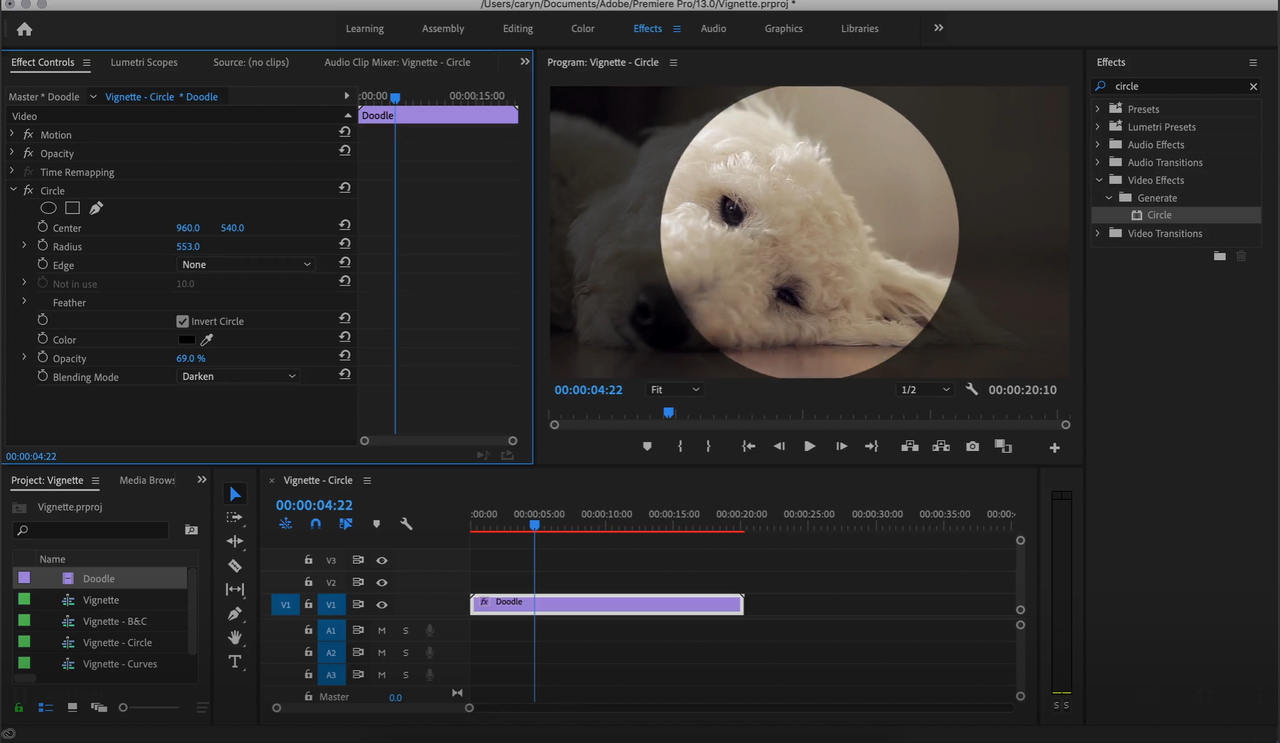Image resolution: width=1280 pixels, height=743 pixels.
Task: Open the Edge dropdown set to None
Action: 245,264
